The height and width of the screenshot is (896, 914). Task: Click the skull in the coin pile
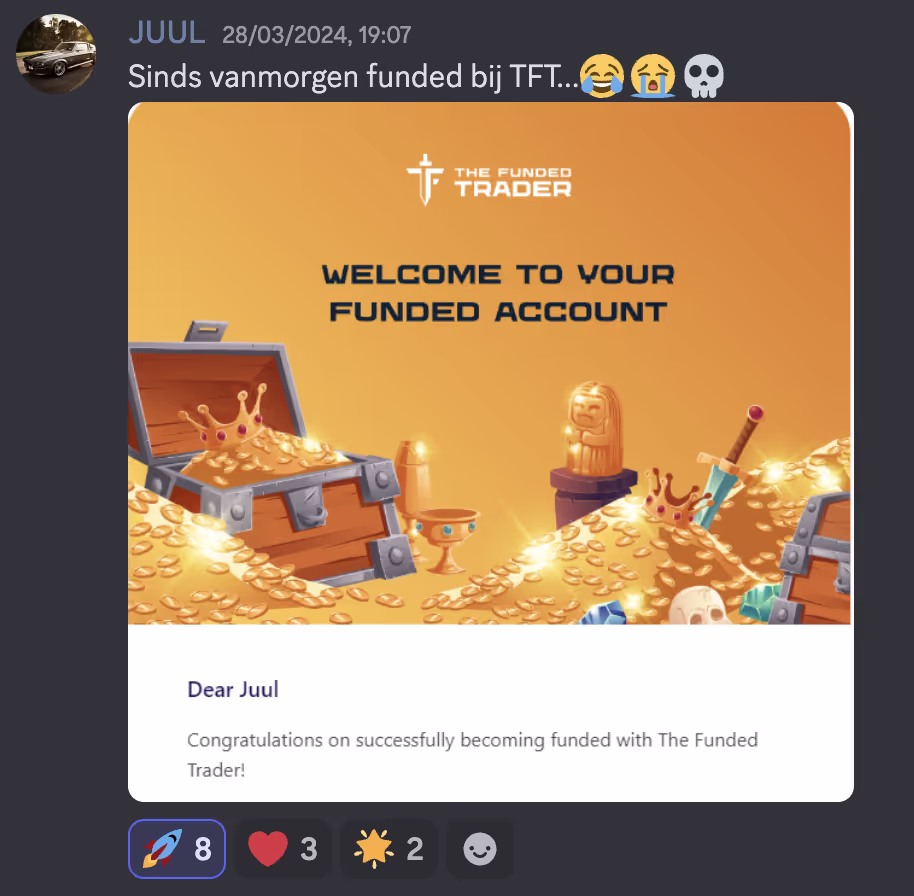(698, 606)
